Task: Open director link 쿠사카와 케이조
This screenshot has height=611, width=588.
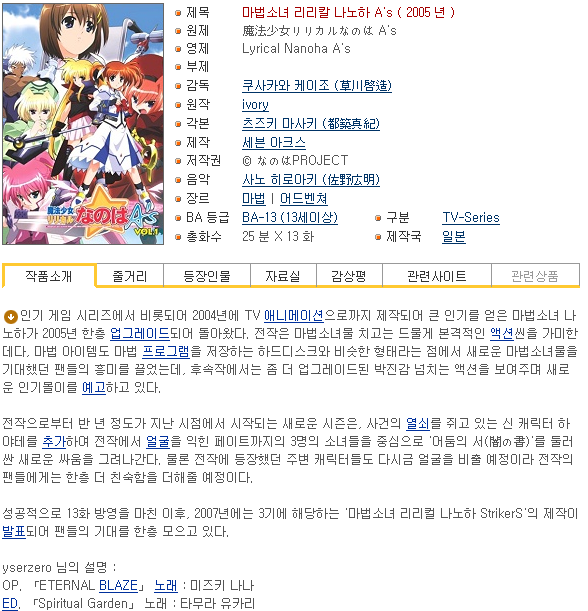Action: pyautogui.click(x=317, y=85)
